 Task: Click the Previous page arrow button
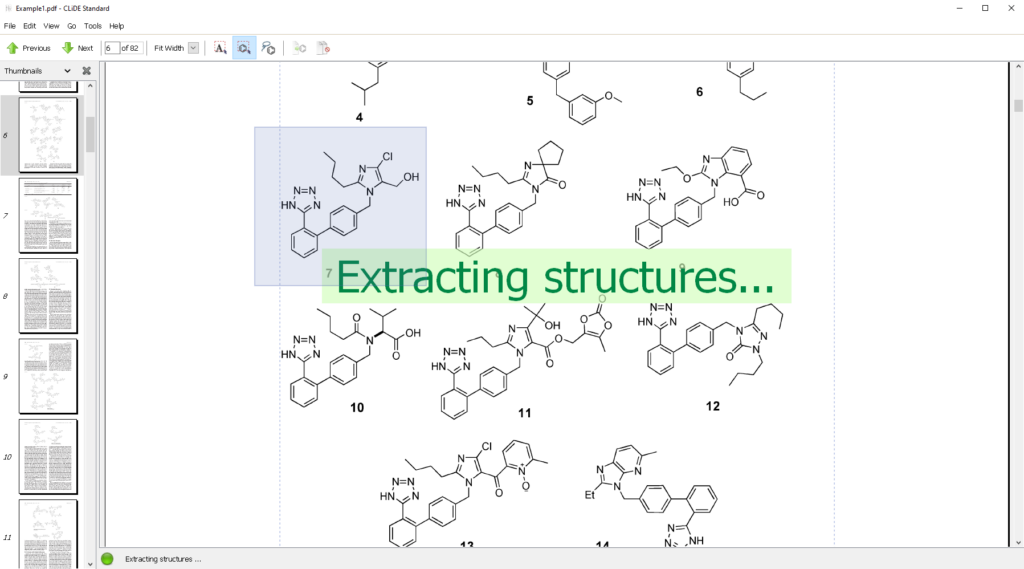click(x=28, y=48)
